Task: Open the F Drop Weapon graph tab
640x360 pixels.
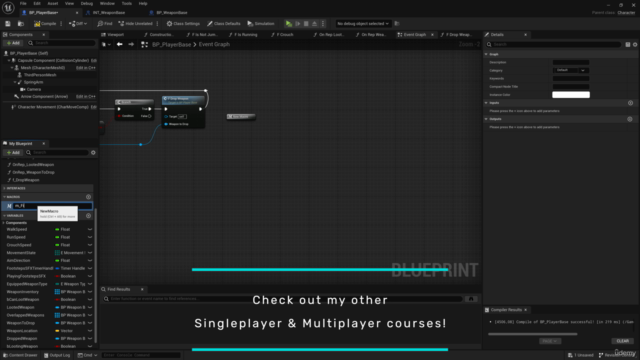Action: [458, 35]
